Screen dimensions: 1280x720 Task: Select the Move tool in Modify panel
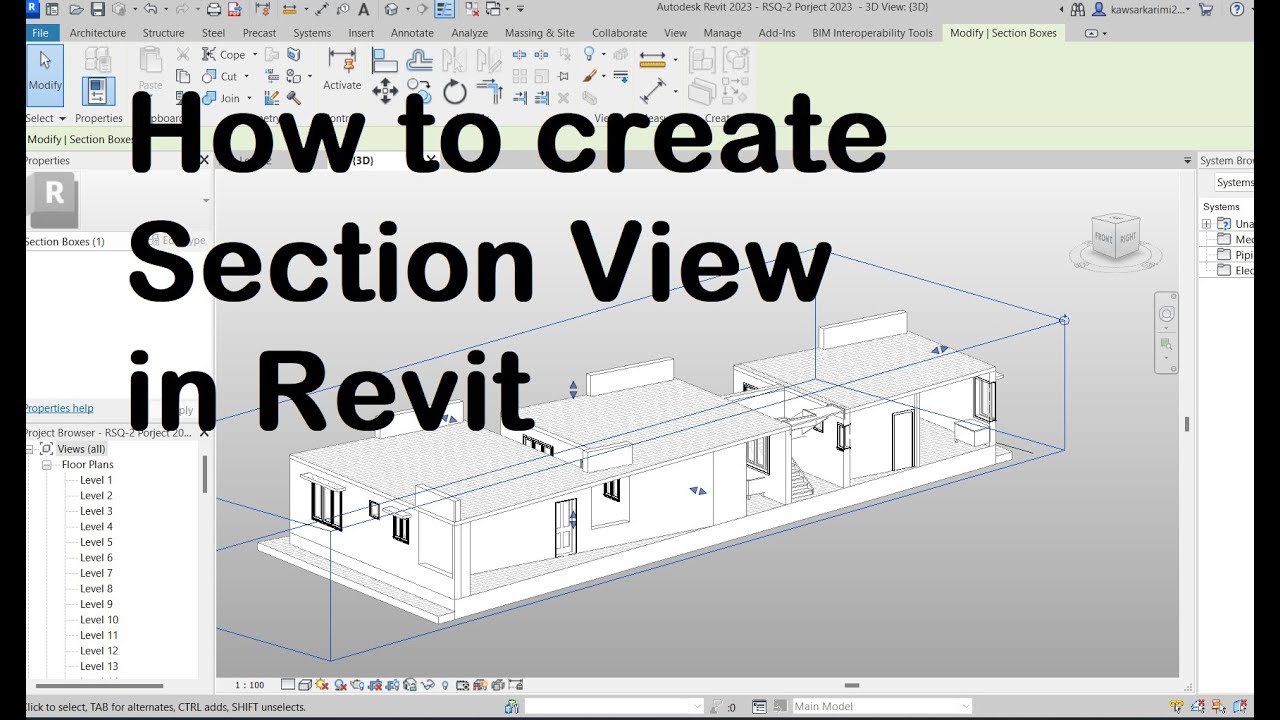pos(385,92)
